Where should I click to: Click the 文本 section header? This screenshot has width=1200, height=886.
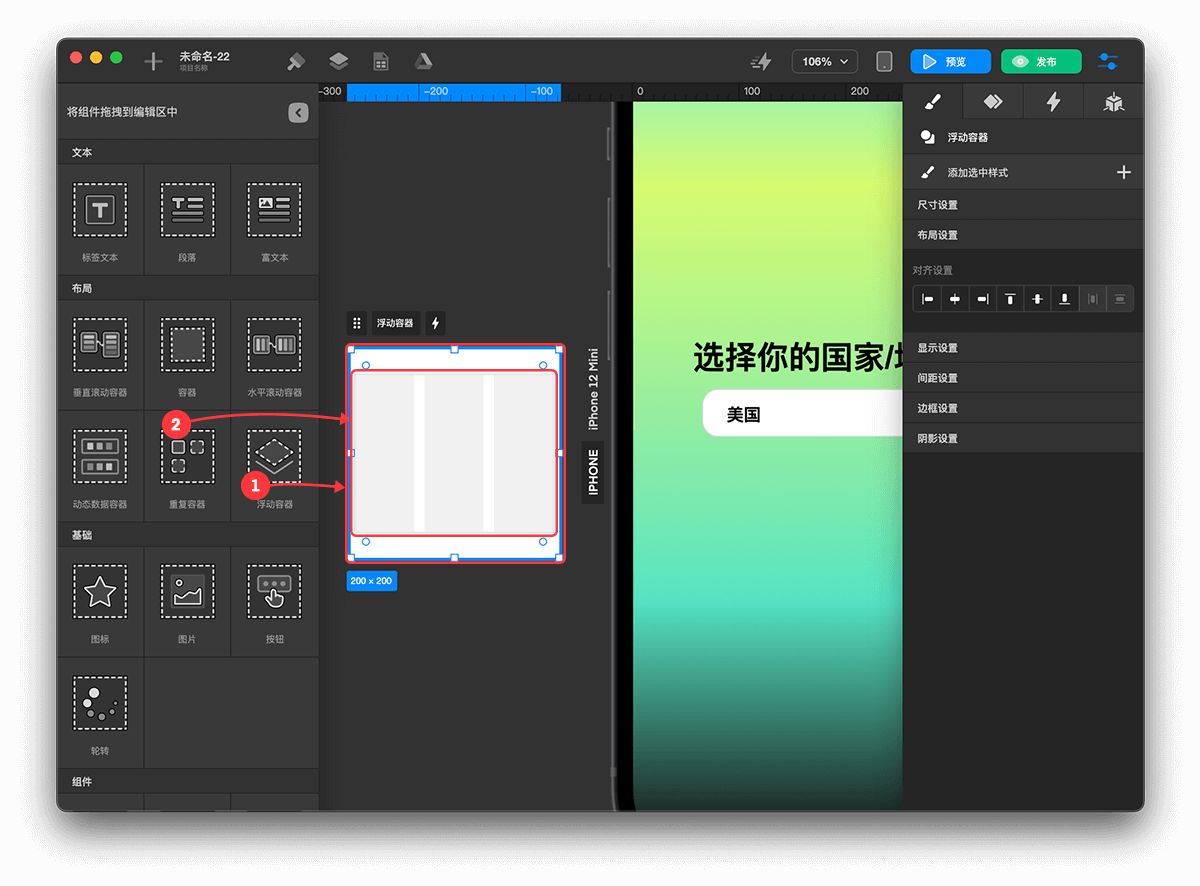click(x=82, y=152)
